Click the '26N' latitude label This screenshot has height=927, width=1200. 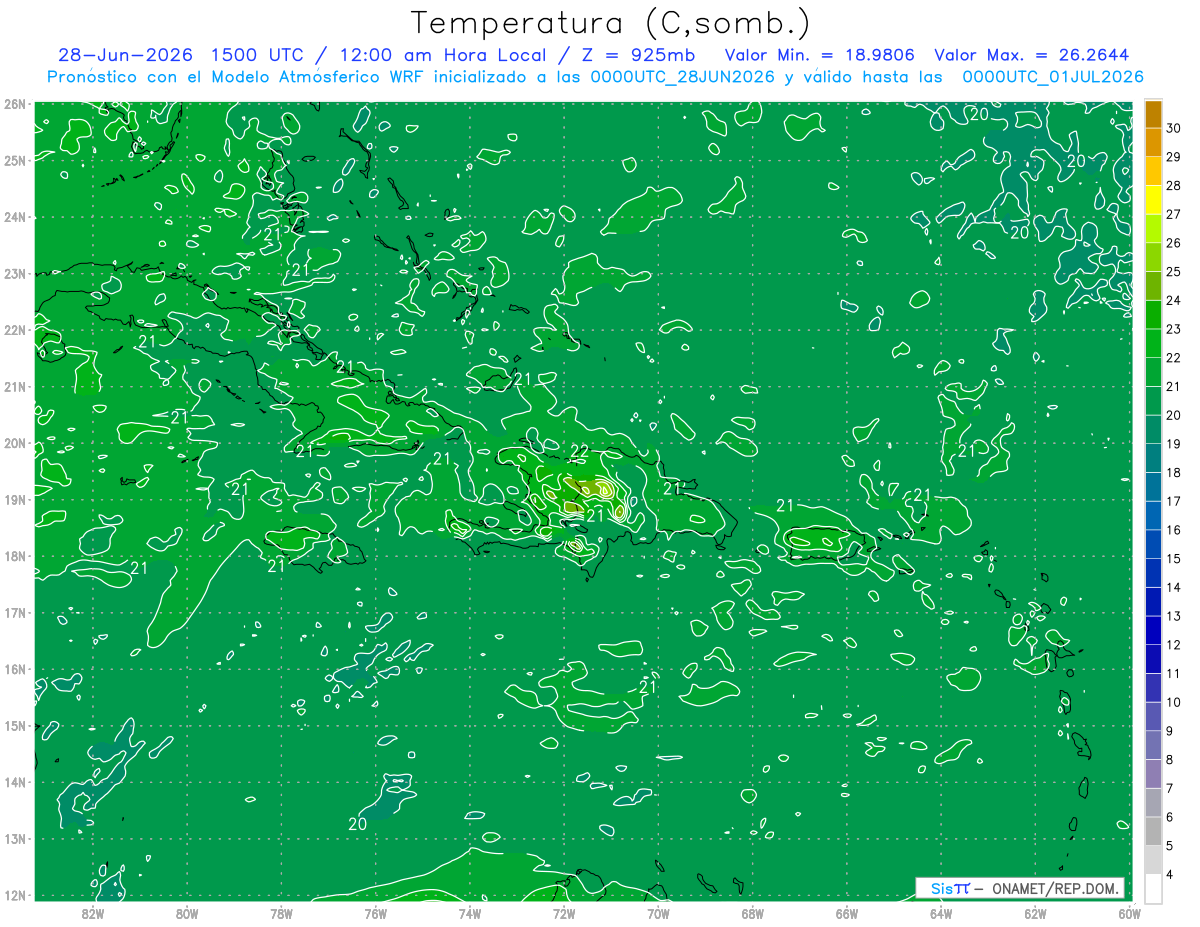15,104
